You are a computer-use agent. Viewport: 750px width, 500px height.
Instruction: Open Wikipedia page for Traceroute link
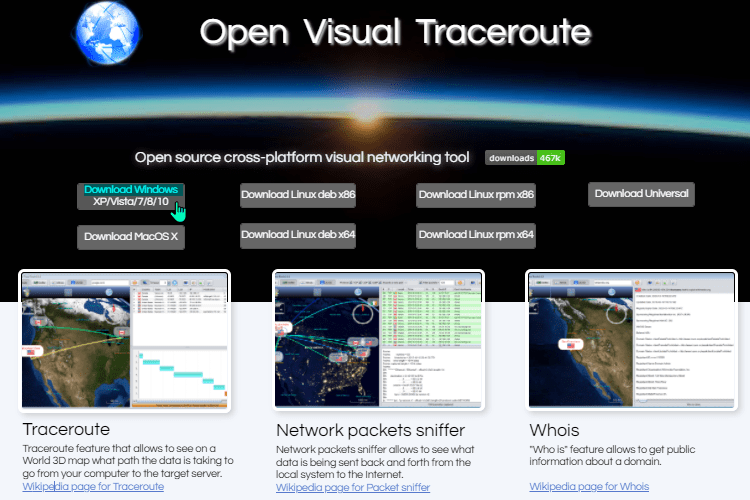(x=93, y=487)
